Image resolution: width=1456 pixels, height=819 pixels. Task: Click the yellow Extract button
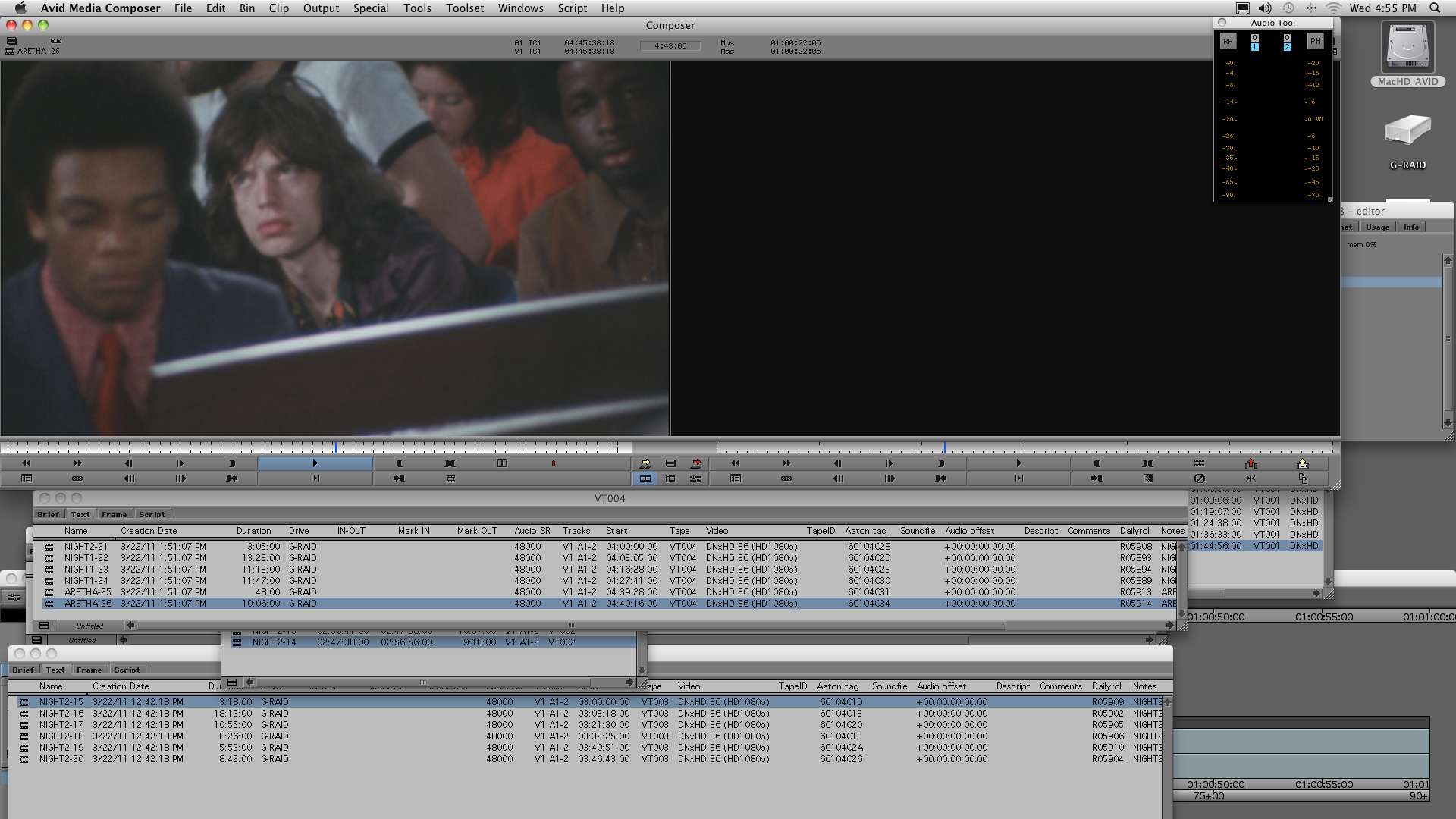(x=1302, y=463)
